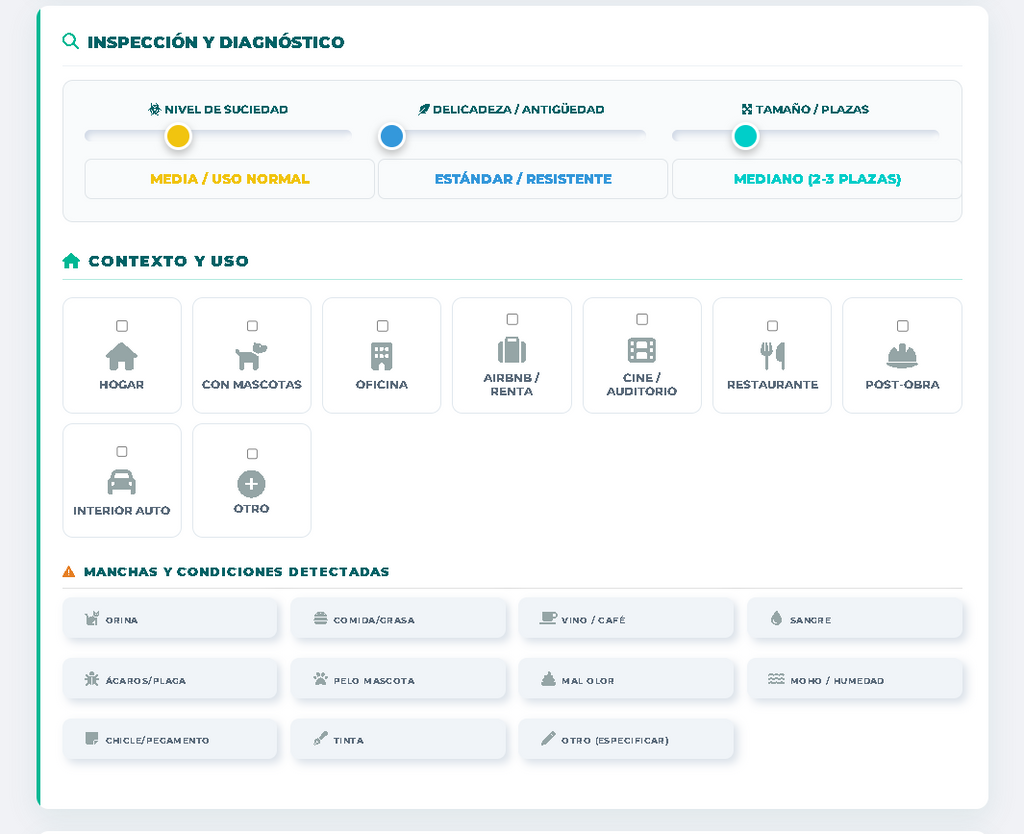Click the suitcase icon for Airbnb / Renta
The width and height of the screenshot is (1024, 834).
coord(512,350)
